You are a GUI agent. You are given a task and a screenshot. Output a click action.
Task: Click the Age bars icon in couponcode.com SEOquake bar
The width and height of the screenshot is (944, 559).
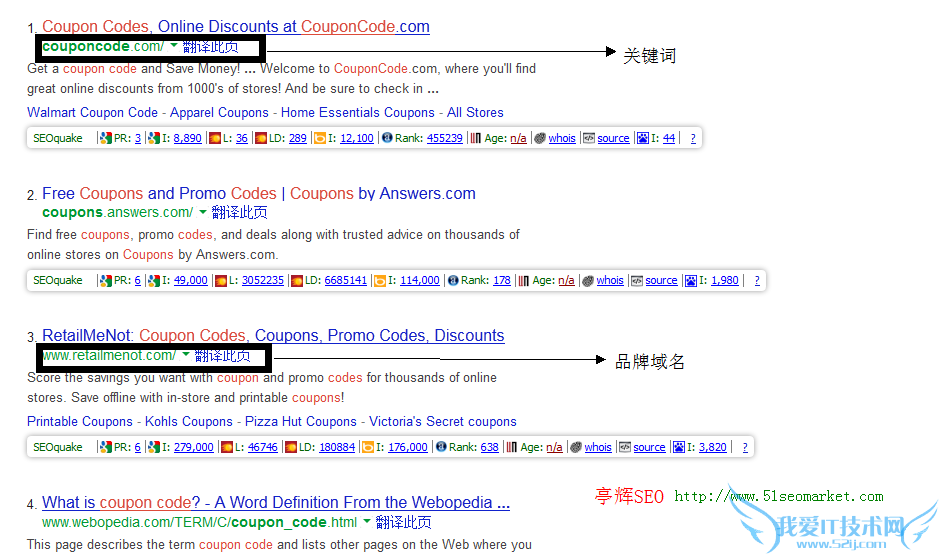point(476,138)
